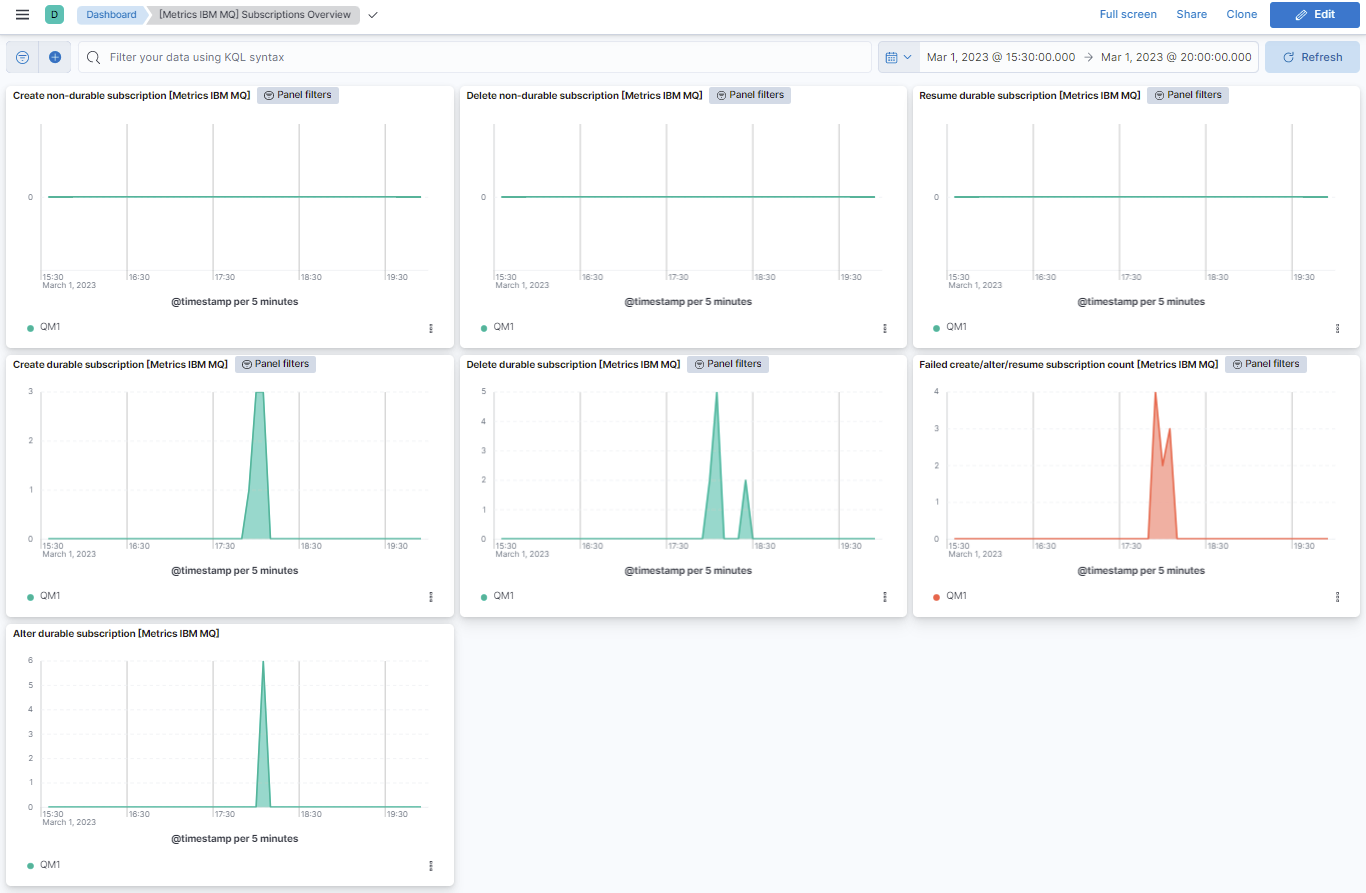Viewport: 1366px width, 893px height.
Task: Click the D space avatar icon
Action: pyautogui.click(x=54, y=14)
